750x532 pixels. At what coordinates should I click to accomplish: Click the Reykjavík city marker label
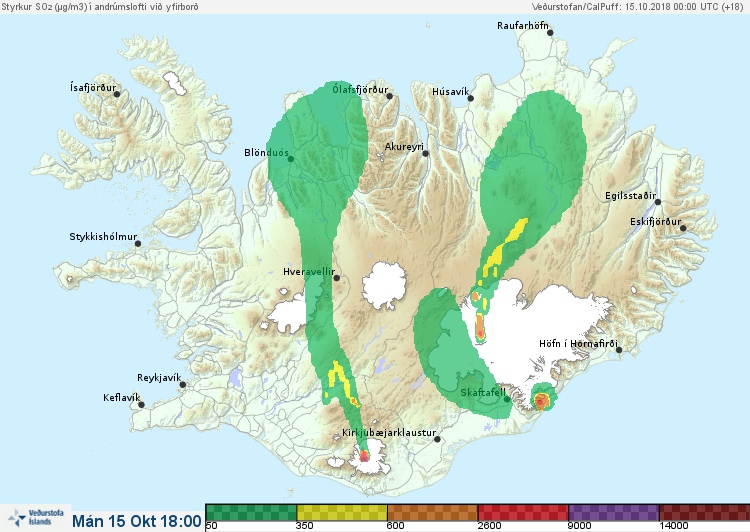click(x=159, y=378)
